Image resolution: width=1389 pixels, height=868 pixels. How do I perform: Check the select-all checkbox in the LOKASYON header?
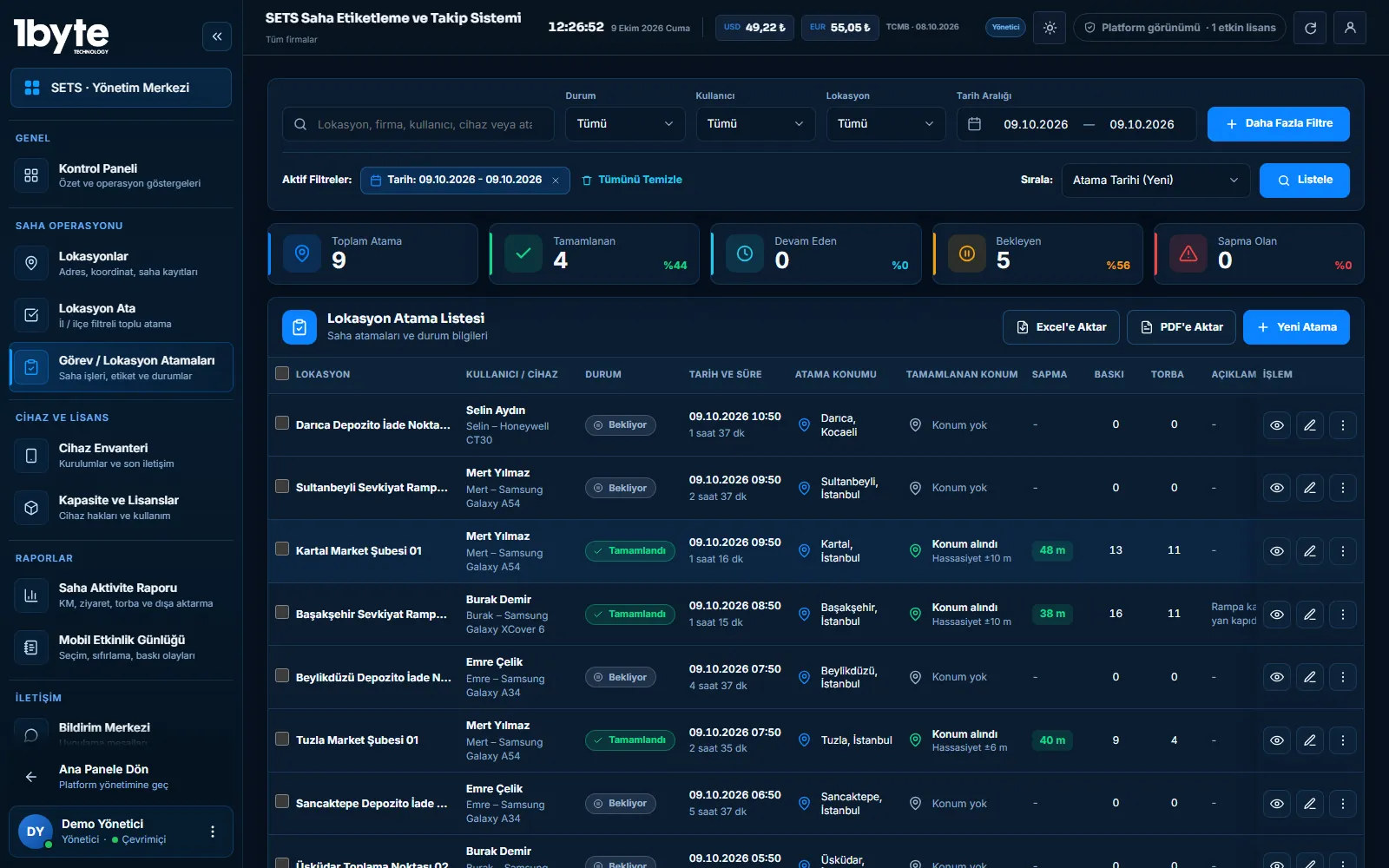tap(282, 373)
